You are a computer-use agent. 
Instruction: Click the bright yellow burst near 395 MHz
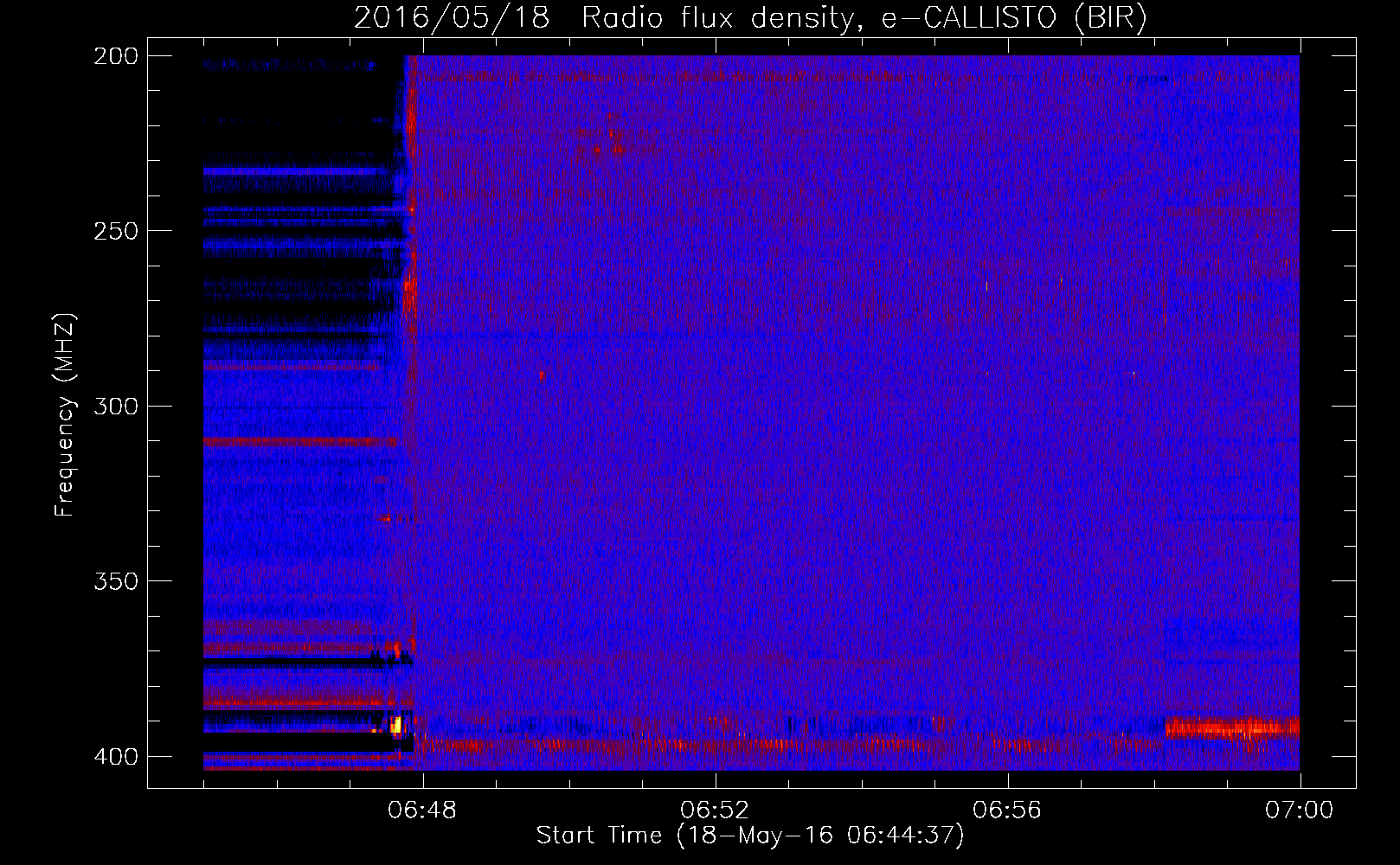(x=396, y=725)
